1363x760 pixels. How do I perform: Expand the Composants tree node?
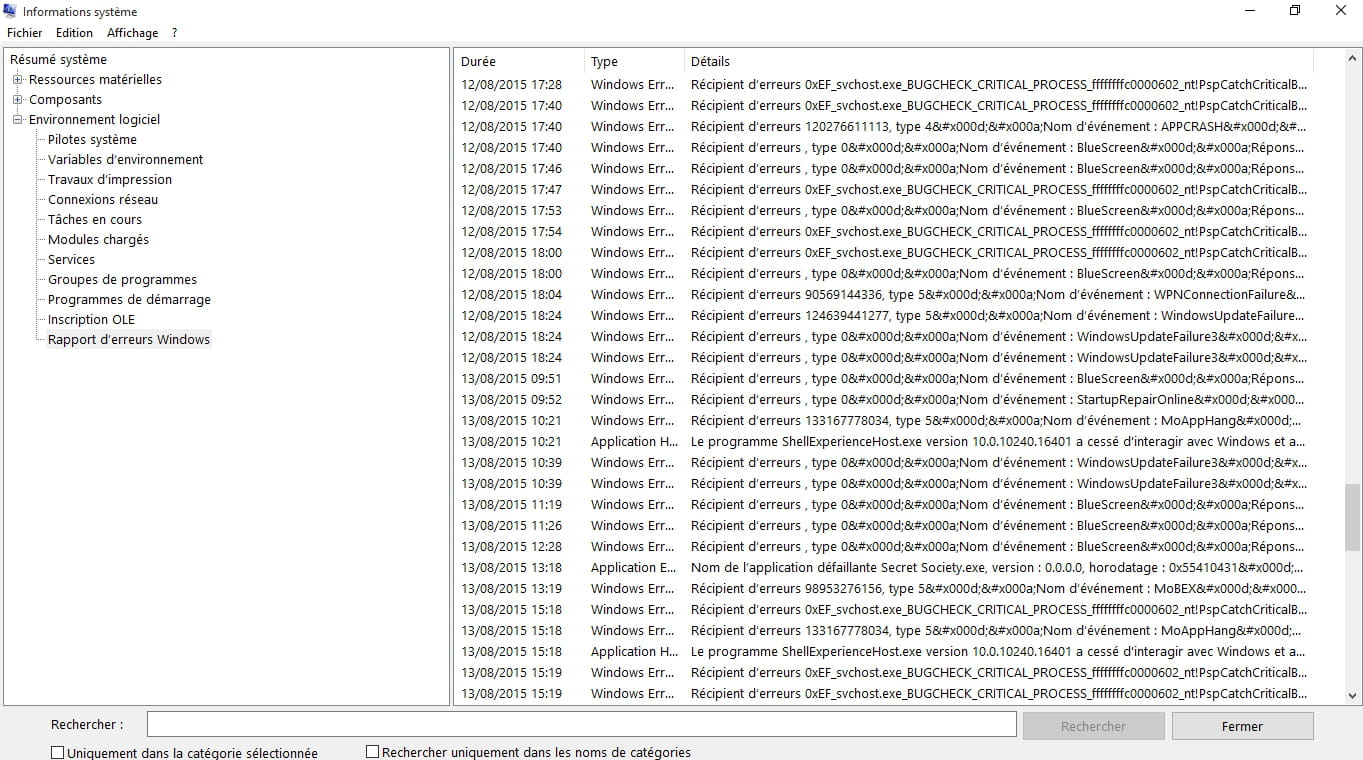[x=18, y=100]
